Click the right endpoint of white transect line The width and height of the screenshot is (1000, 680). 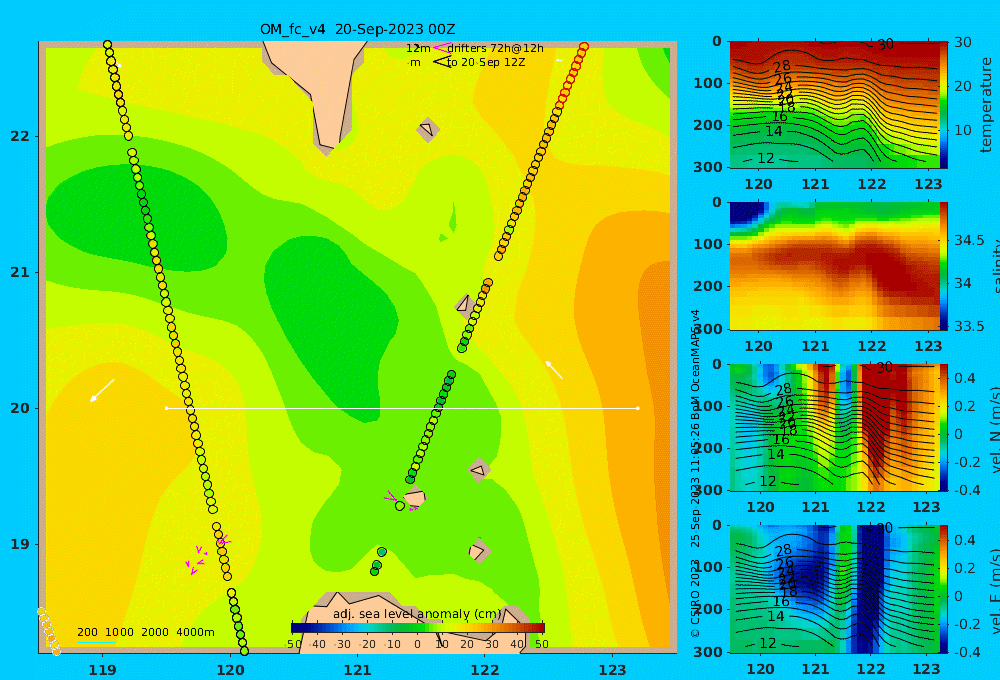pos(638,408)
